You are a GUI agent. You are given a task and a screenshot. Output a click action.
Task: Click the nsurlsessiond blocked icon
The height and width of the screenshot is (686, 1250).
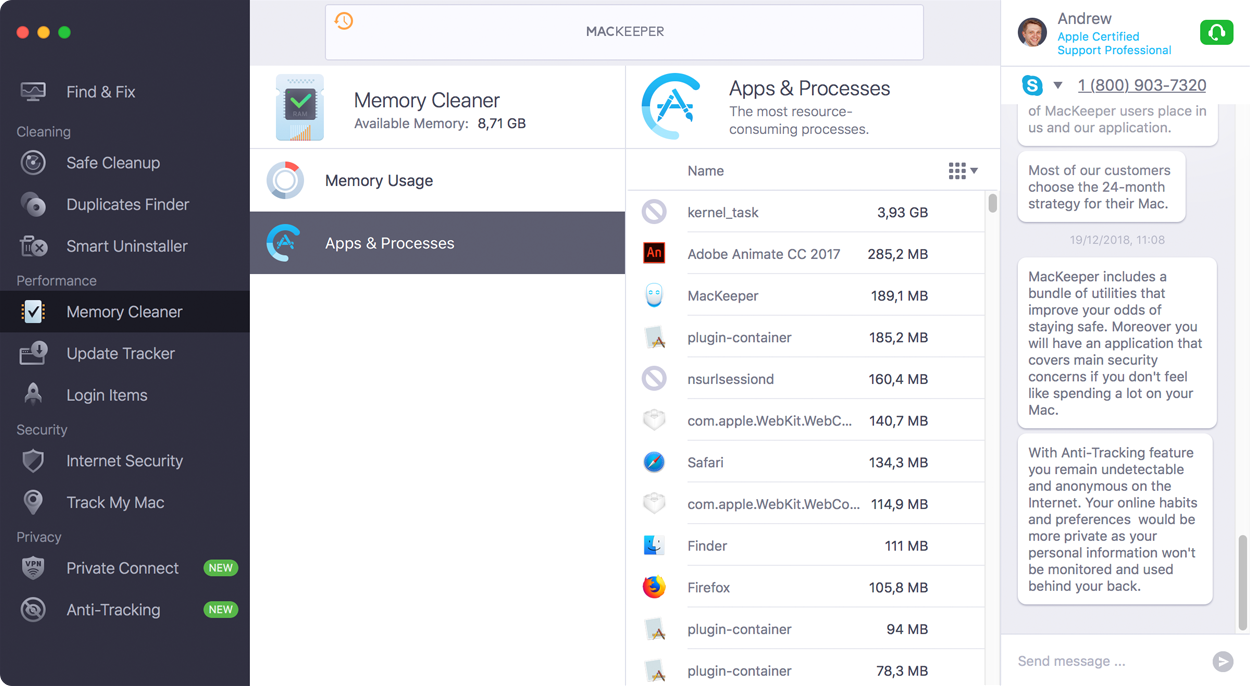point(654,379)
